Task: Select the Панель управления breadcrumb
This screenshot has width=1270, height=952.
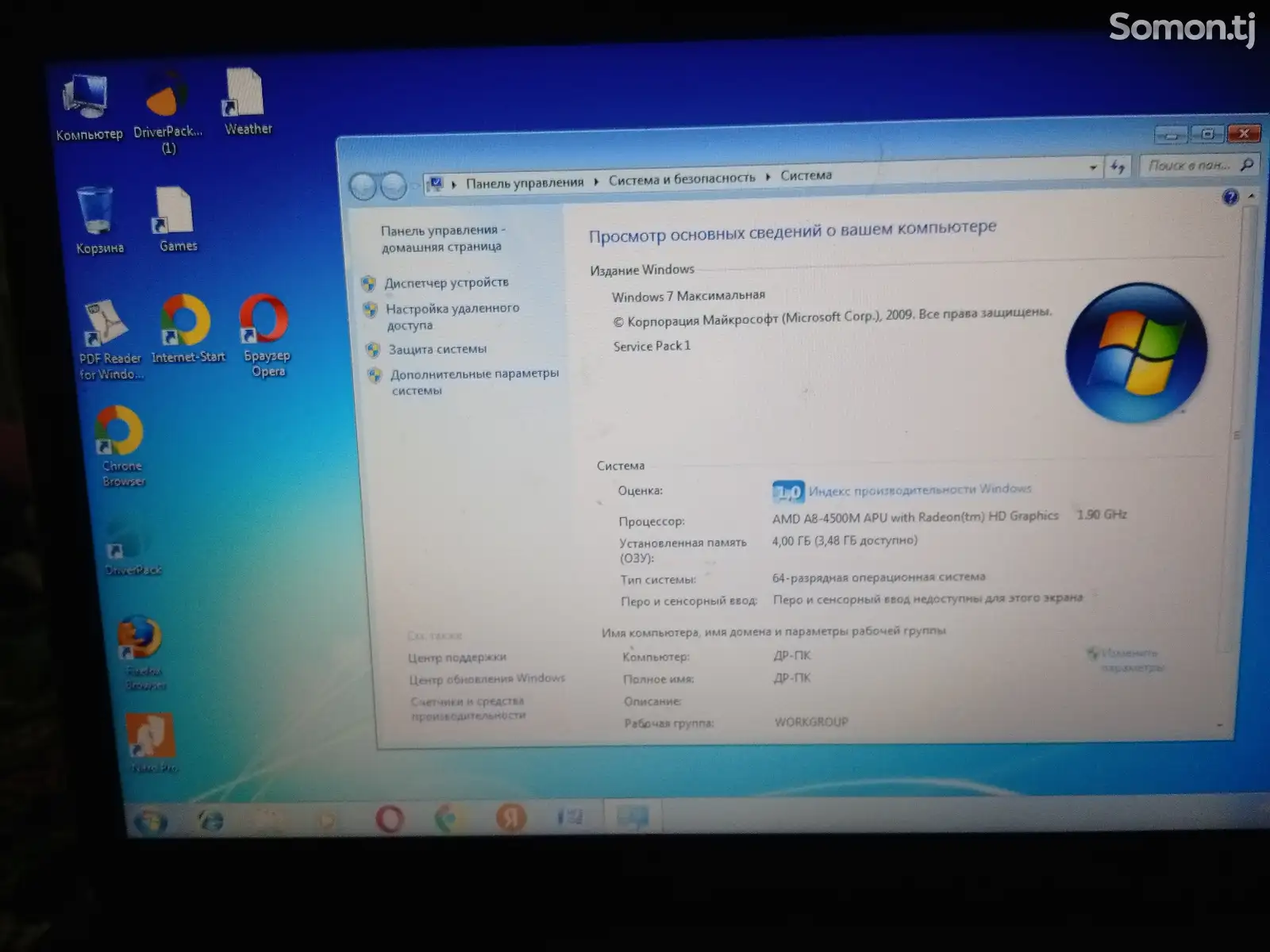Action: pos(525,182)
